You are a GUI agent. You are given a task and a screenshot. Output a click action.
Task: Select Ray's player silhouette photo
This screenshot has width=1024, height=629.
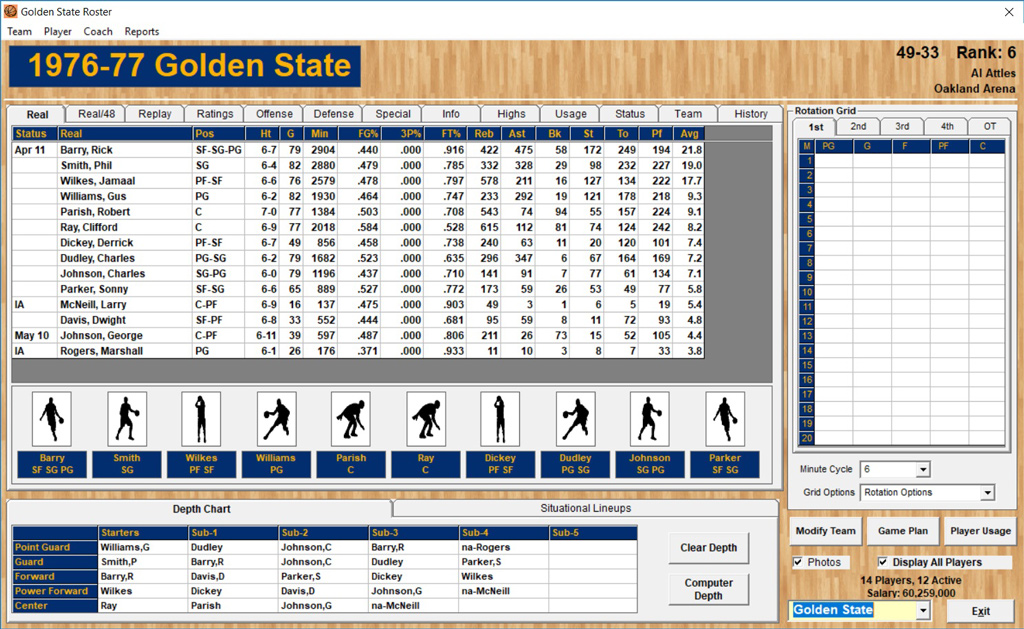coord(426,418)
